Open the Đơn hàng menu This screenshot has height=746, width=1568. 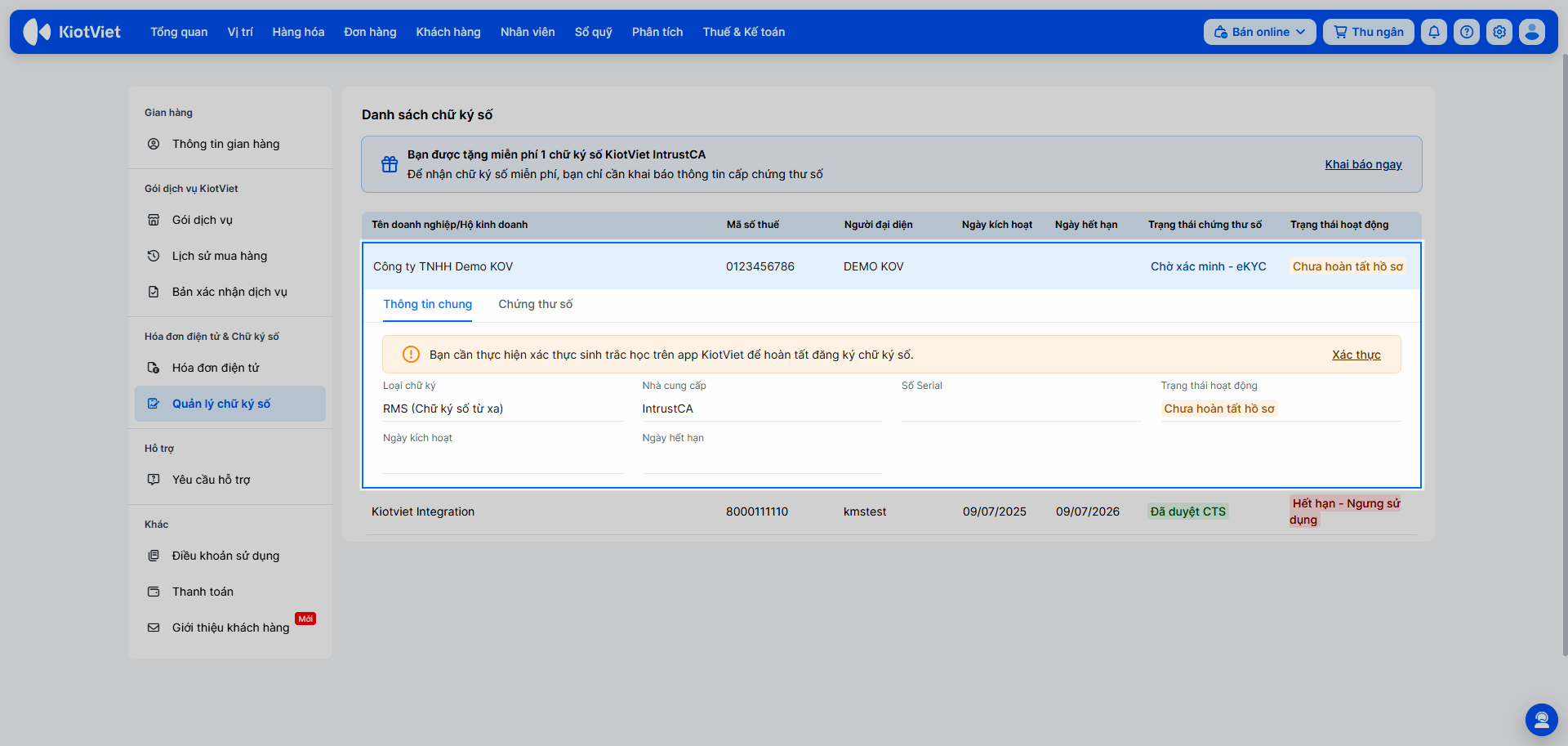click(370, 32)
